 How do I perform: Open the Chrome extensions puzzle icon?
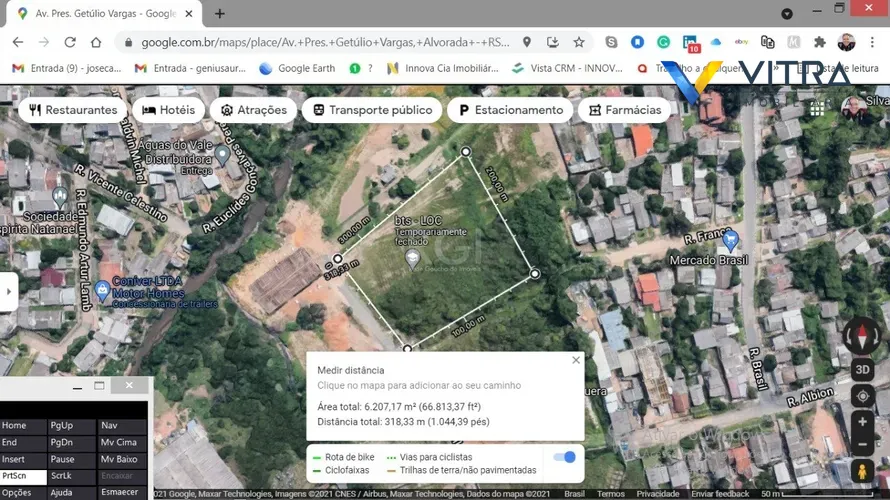pos(820,42)
